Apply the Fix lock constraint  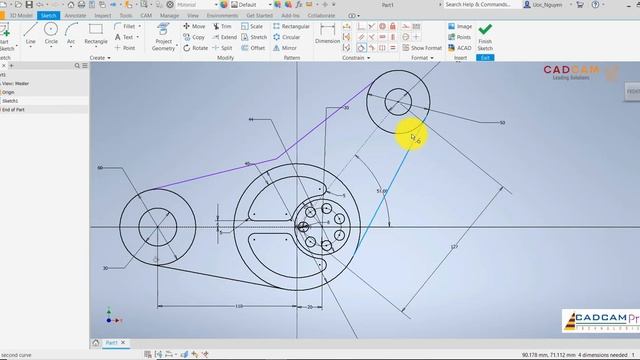tap(393, 27)
